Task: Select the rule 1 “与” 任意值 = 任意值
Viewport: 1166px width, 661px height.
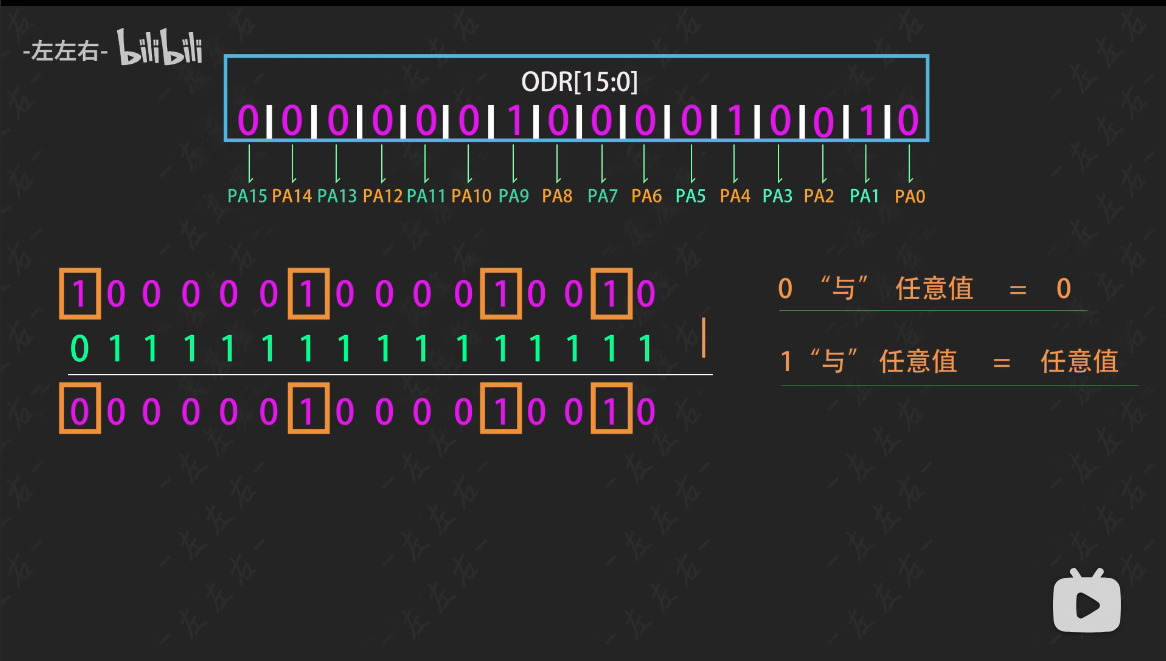Action: [949, 361]
